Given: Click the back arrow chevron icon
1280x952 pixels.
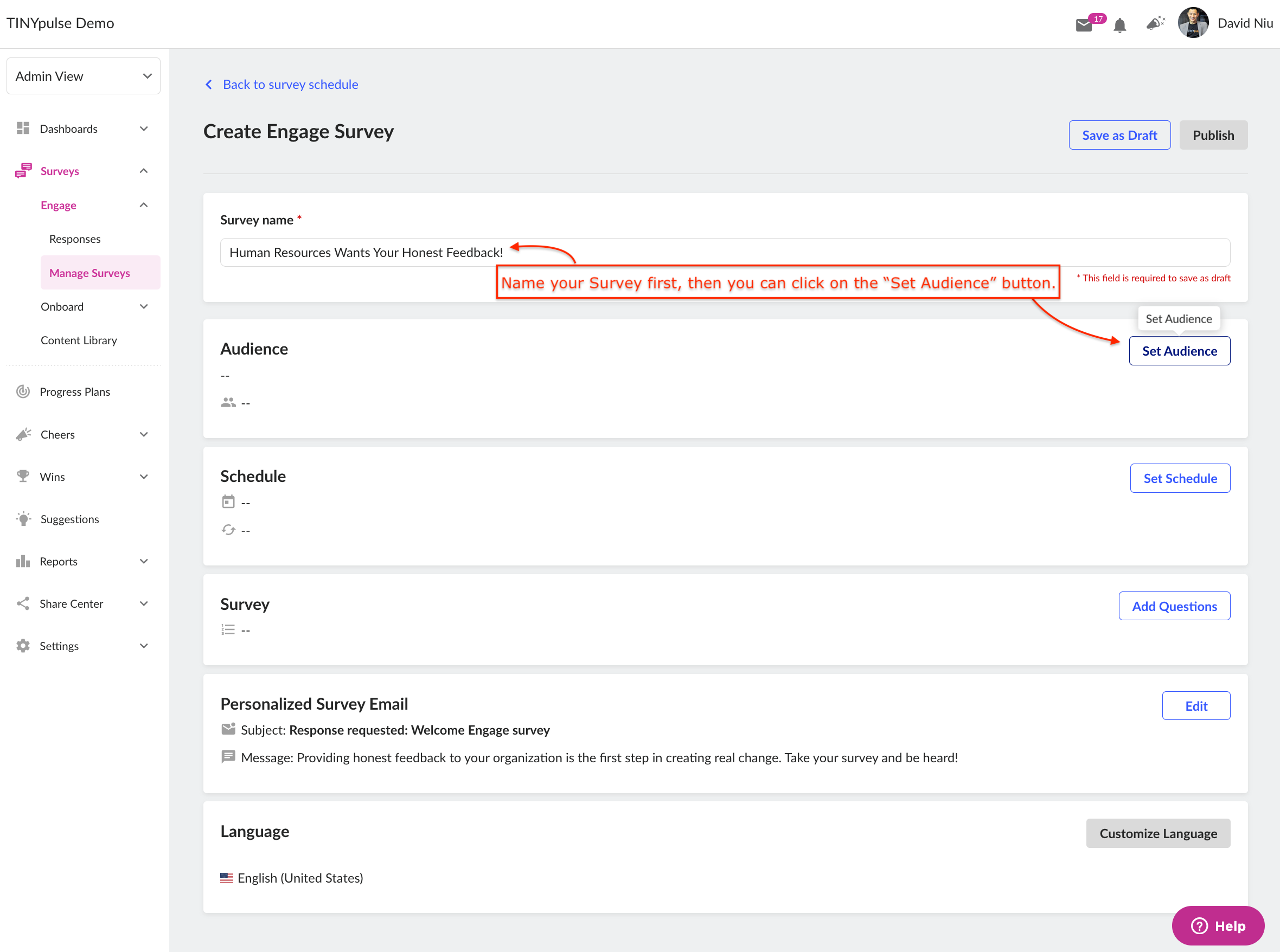Looking at the screenshot, I should [x=209, y=85].
